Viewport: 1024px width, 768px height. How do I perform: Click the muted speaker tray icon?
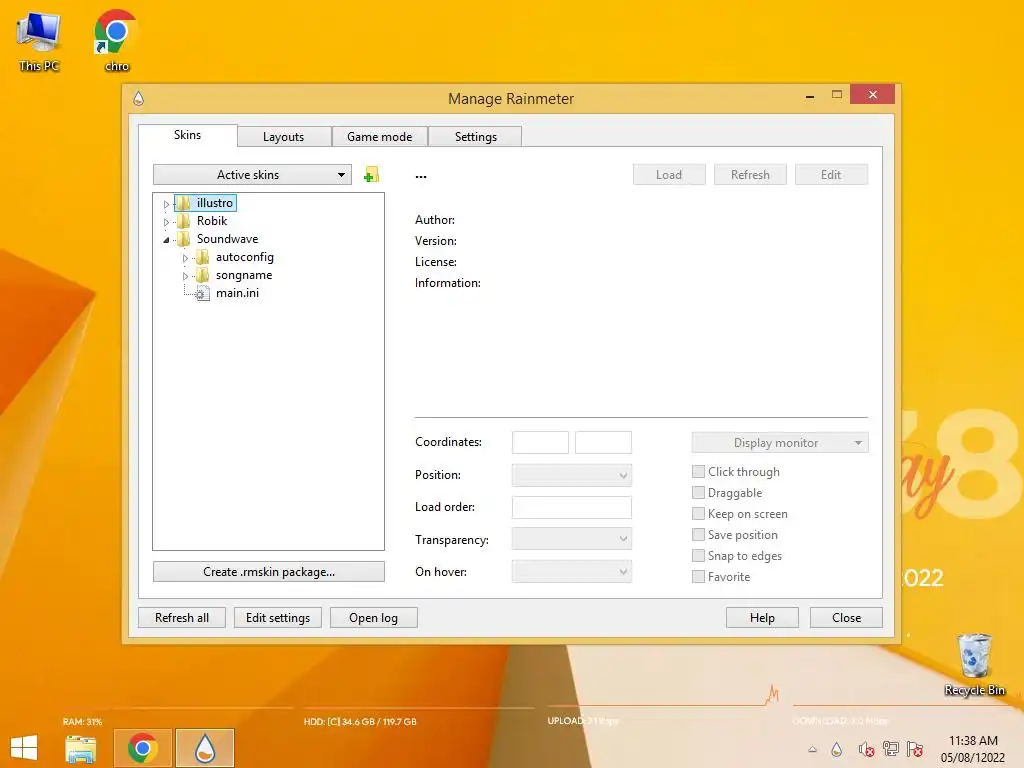[x=866, y=749]
